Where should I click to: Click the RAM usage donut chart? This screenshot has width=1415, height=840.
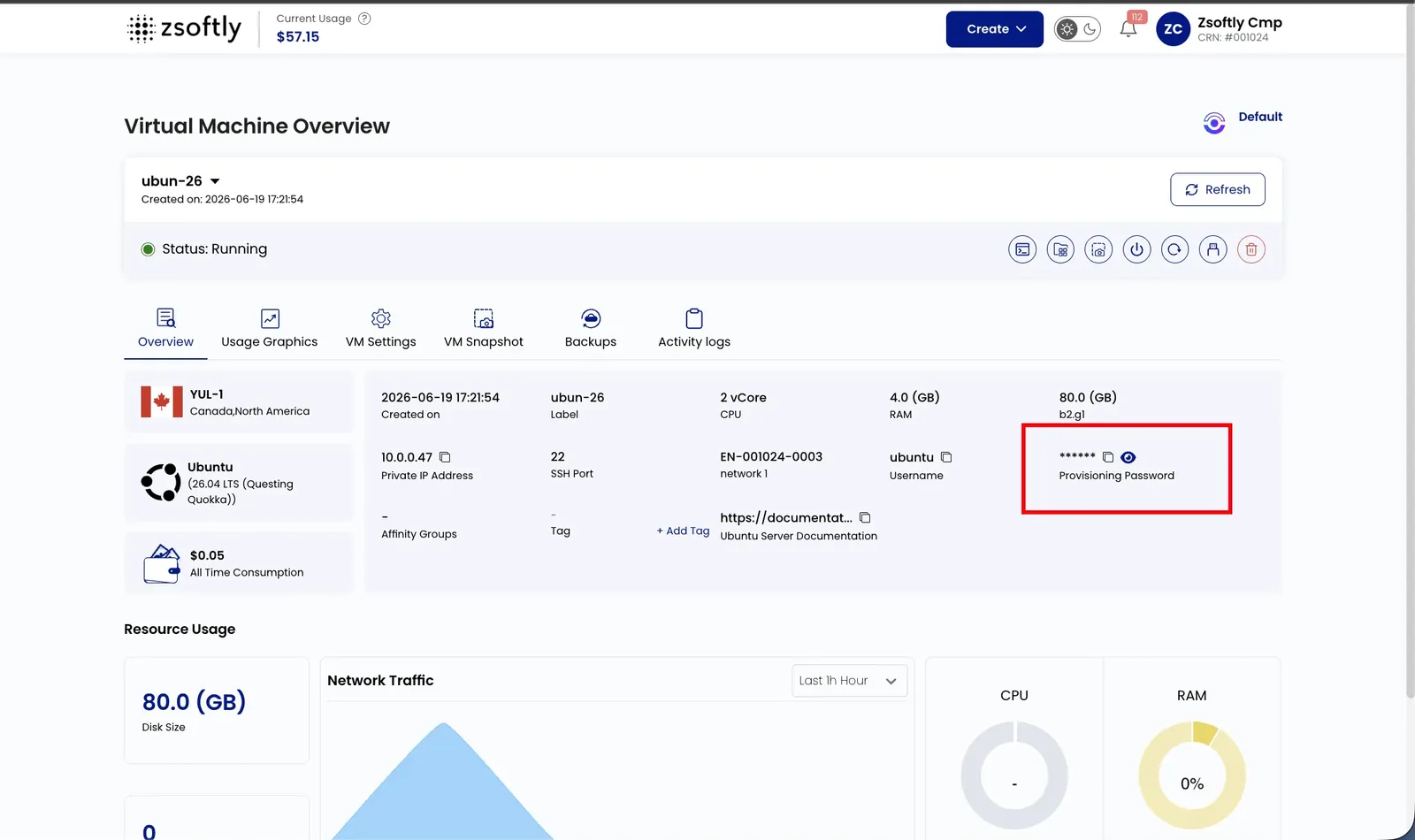coord(1192,775)
